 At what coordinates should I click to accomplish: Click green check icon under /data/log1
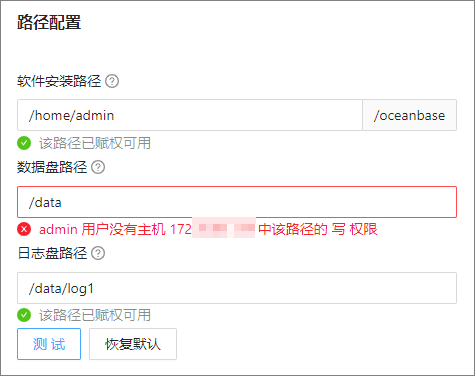pyautogui.click(x=24, y=315)
